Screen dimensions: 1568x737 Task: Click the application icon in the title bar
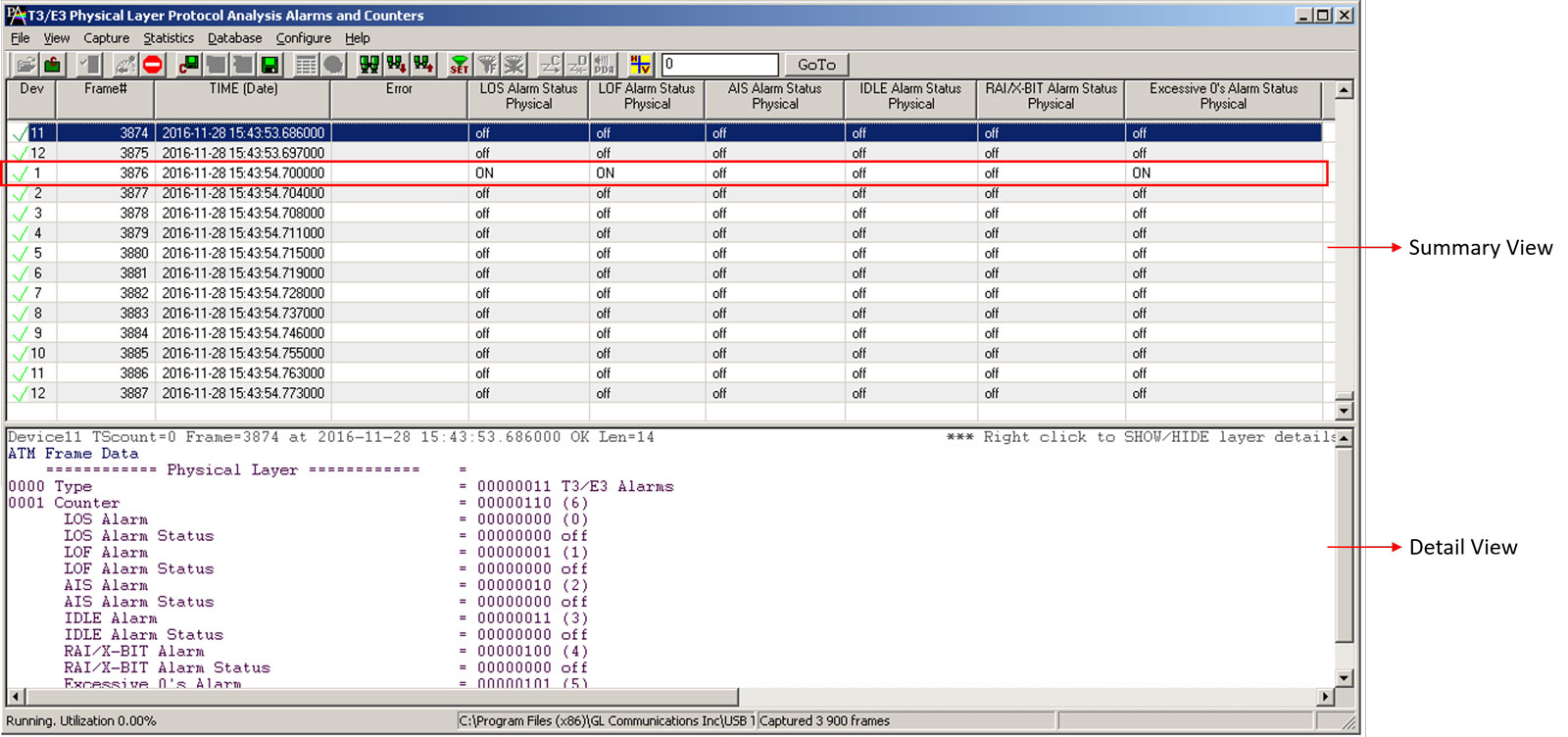pos(16,15)
